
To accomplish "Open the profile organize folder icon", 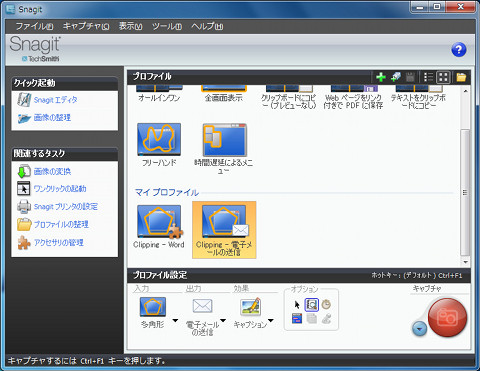I will (x=461, y=77).
